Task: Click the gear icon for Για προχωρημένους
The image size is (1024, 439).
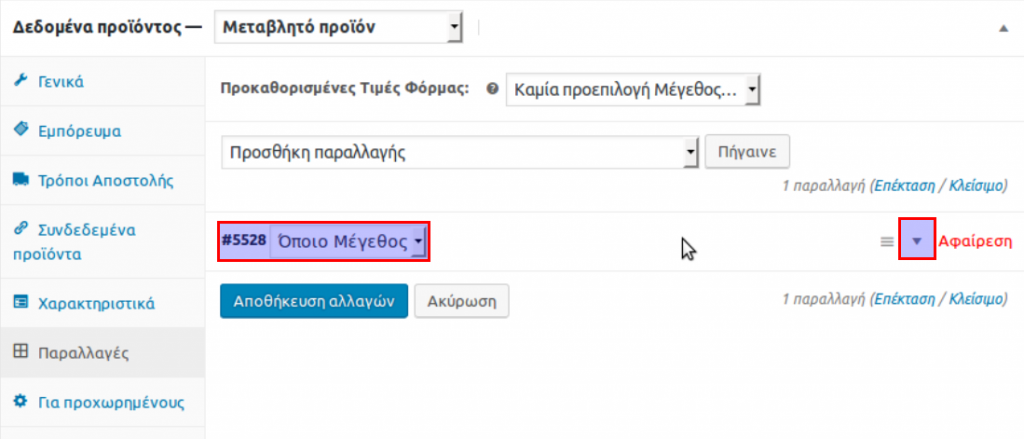Action: pyautogui.click(x=20, y=403)
